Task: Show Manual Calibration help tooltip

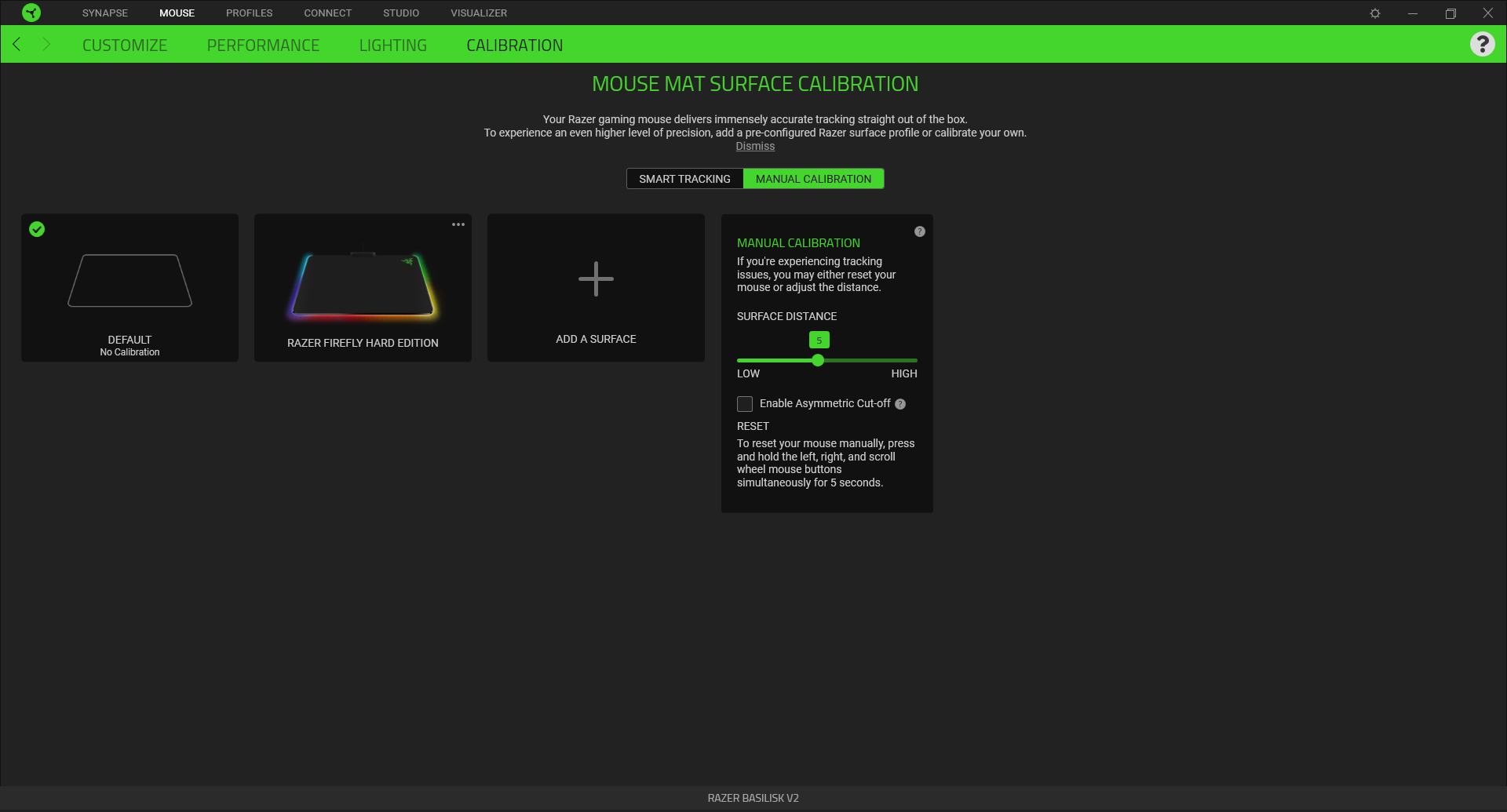Action: point(920,231)
